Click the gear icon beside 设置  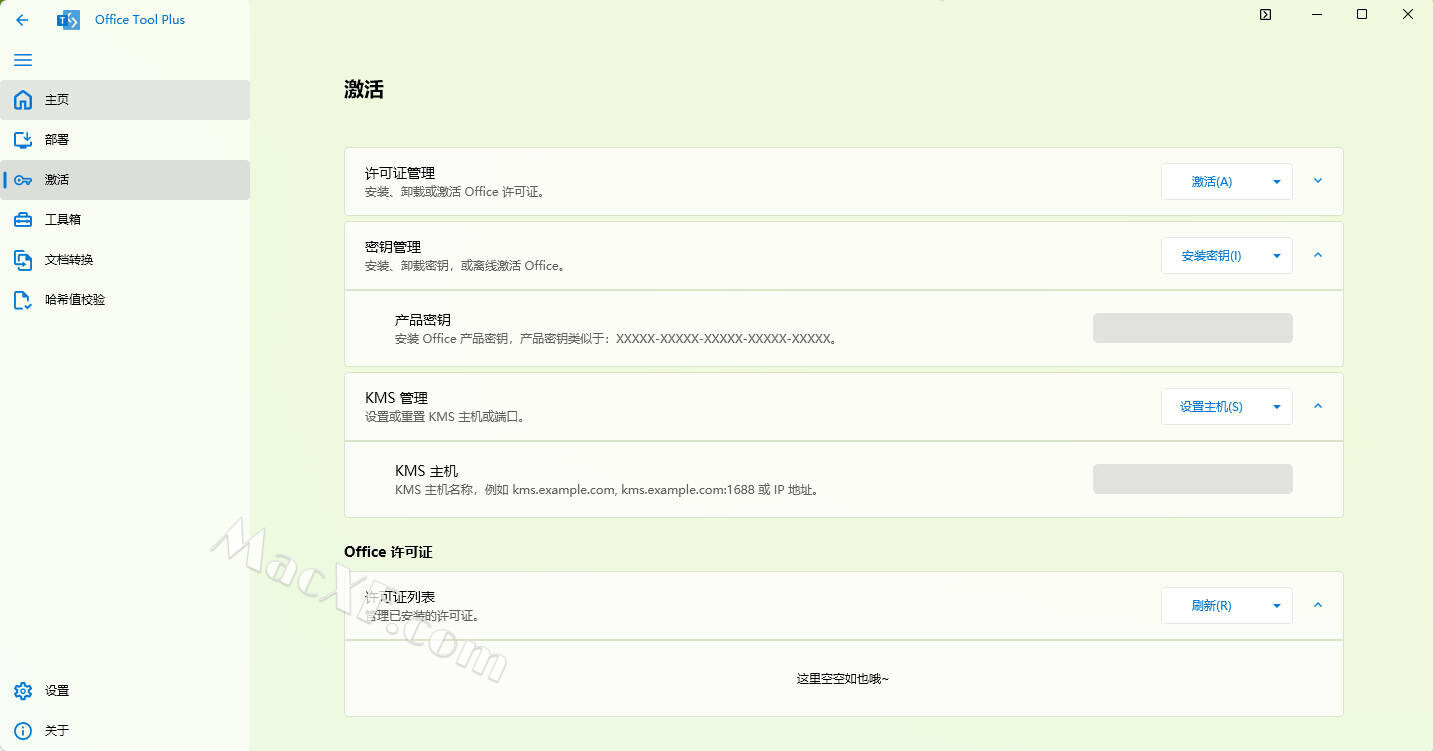[x=23, y=691]
